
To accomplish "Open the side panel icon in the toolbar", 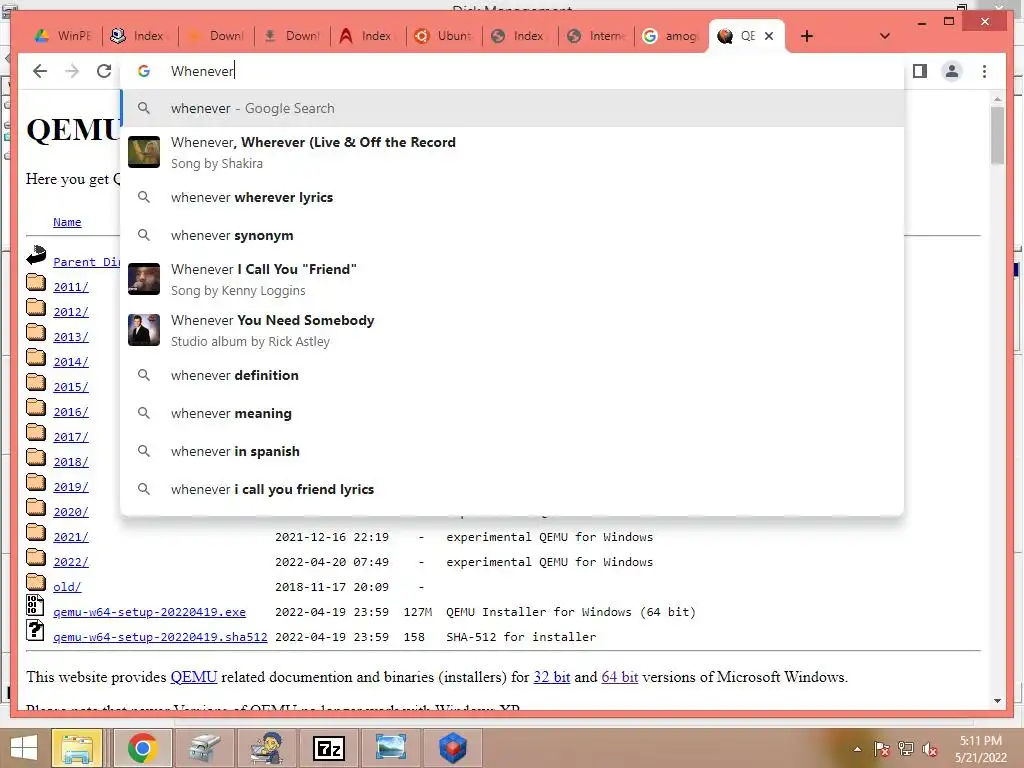I will [920, 71].
